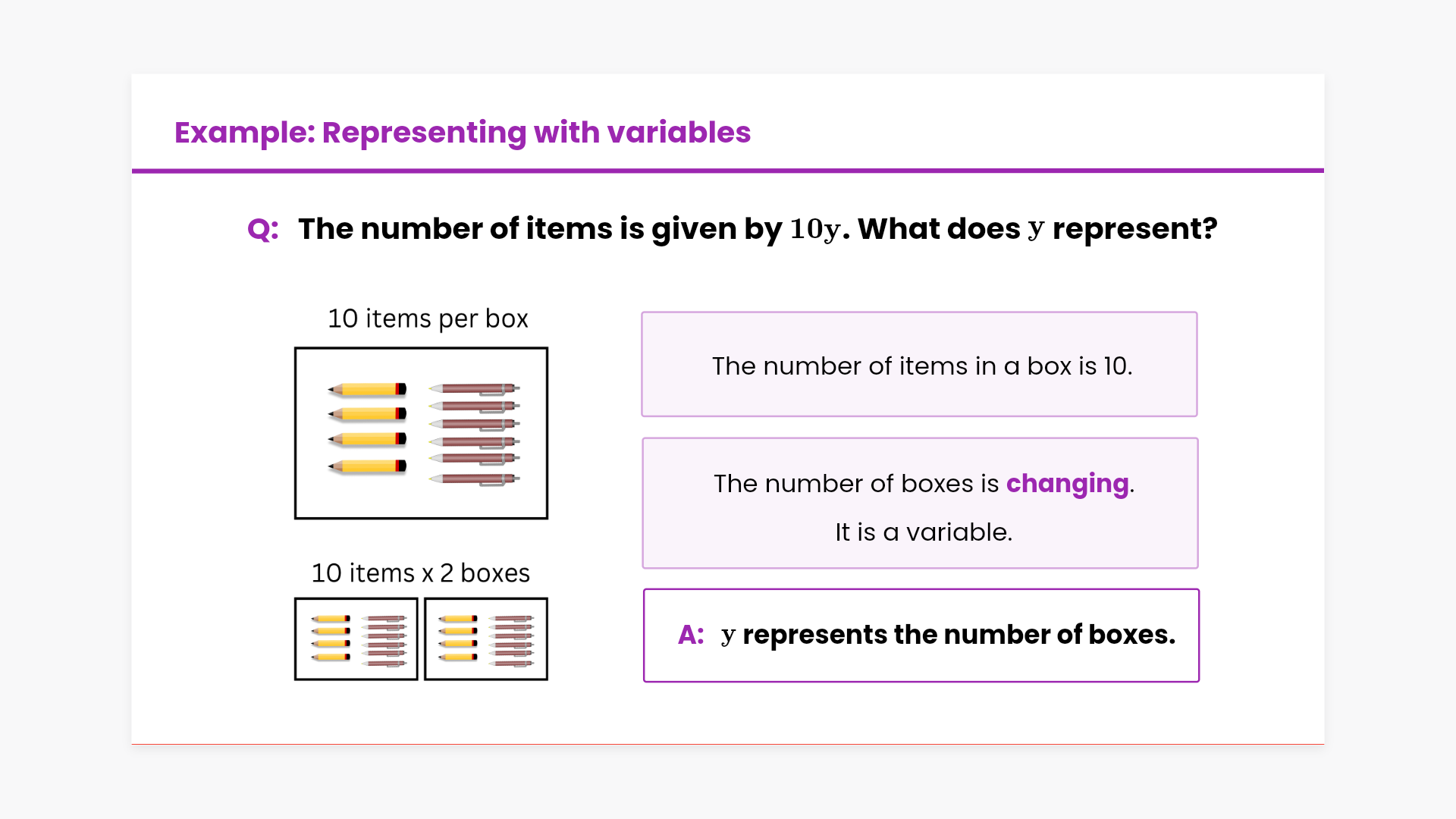Click the purple divider line under the title
Screen dimensions: 1456x819
tap(728, 171)
